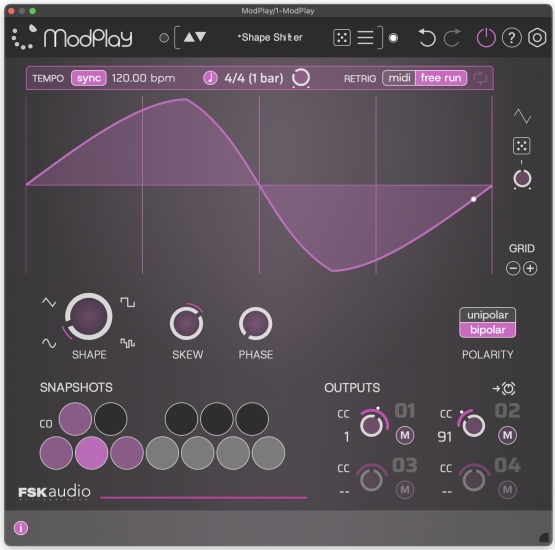555x550 pixels.
Task: Click the first purple snapshot in top row
Action: (75, 419)
